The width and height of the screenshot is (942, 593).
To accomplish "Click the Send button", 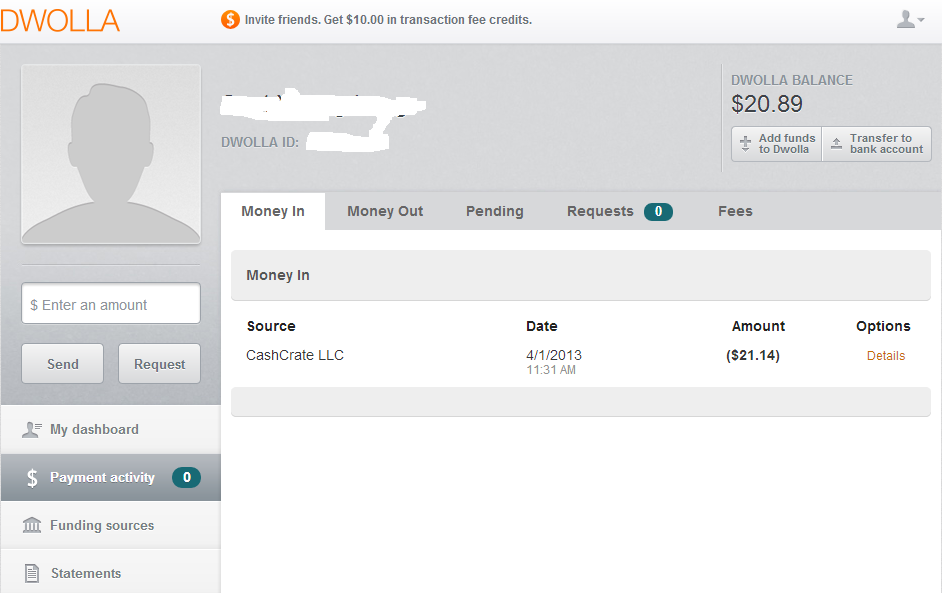I will pyautogui.click(x=62, y=363).
